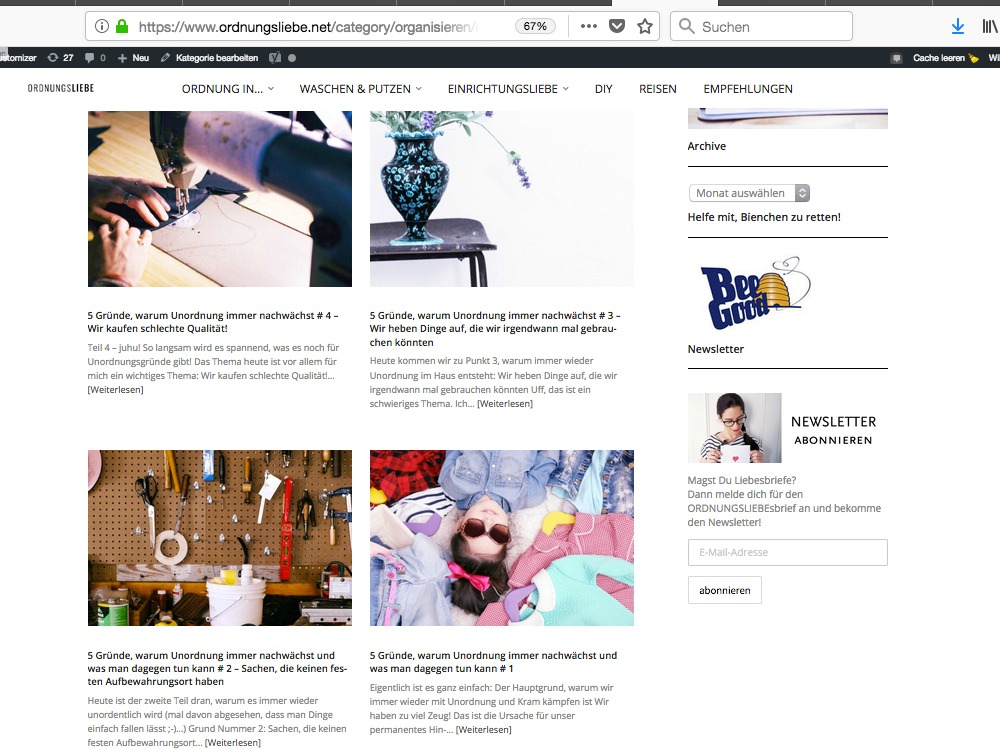Open the 'Monat auswählen' archive dropdown
The width and height of the screenshot is (1000, 750).
click(x=749, y=193)
